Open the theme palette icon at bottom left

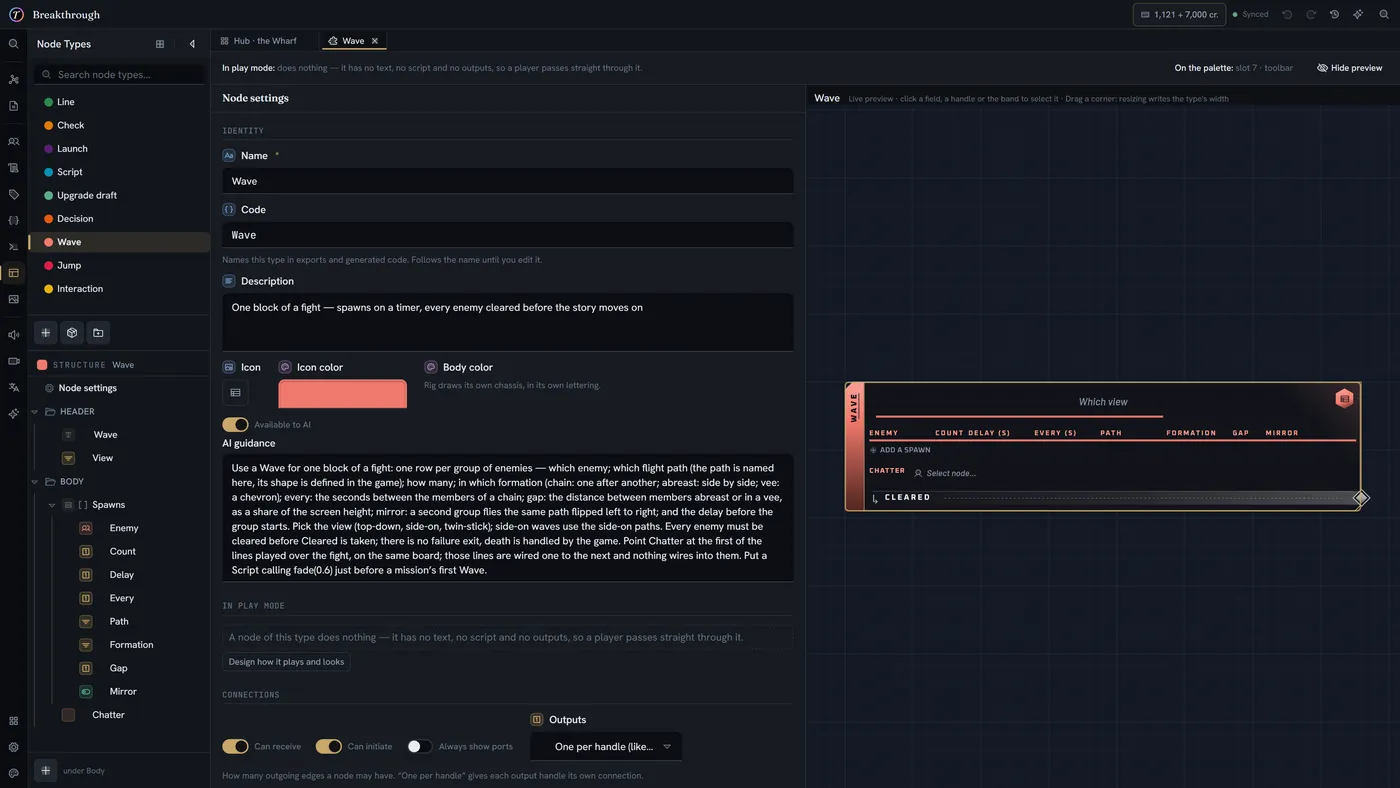pos(13,773)
